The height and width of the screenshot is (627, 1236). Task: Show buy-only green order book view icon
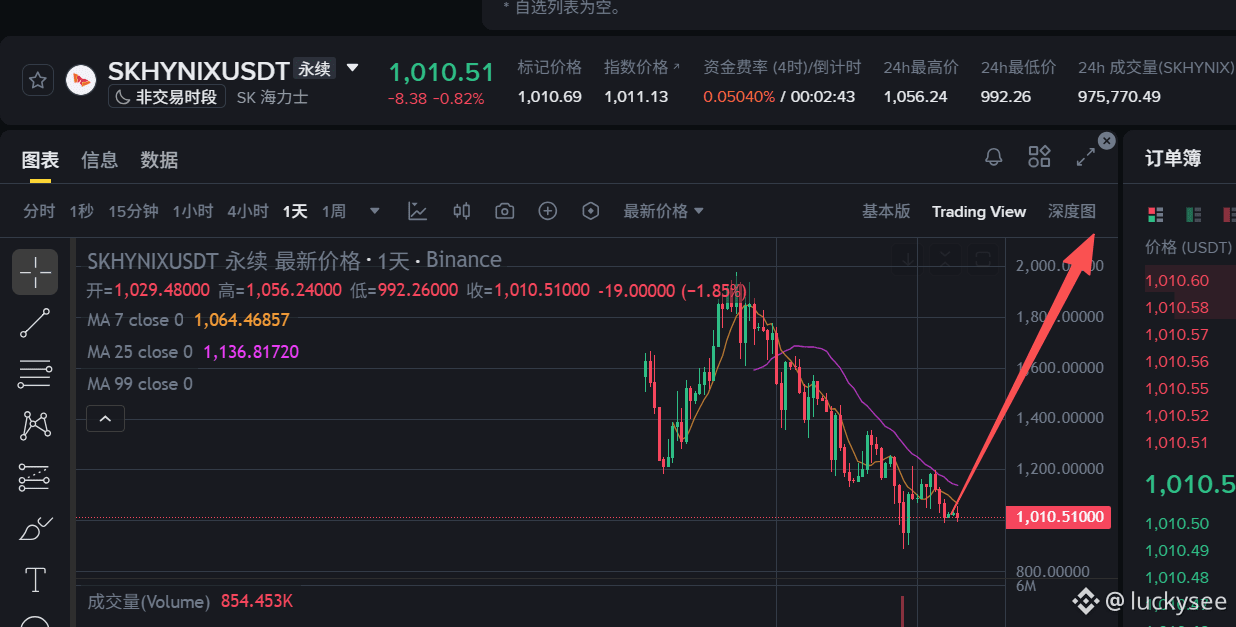pyautogui.click(x=1193, y=213)
